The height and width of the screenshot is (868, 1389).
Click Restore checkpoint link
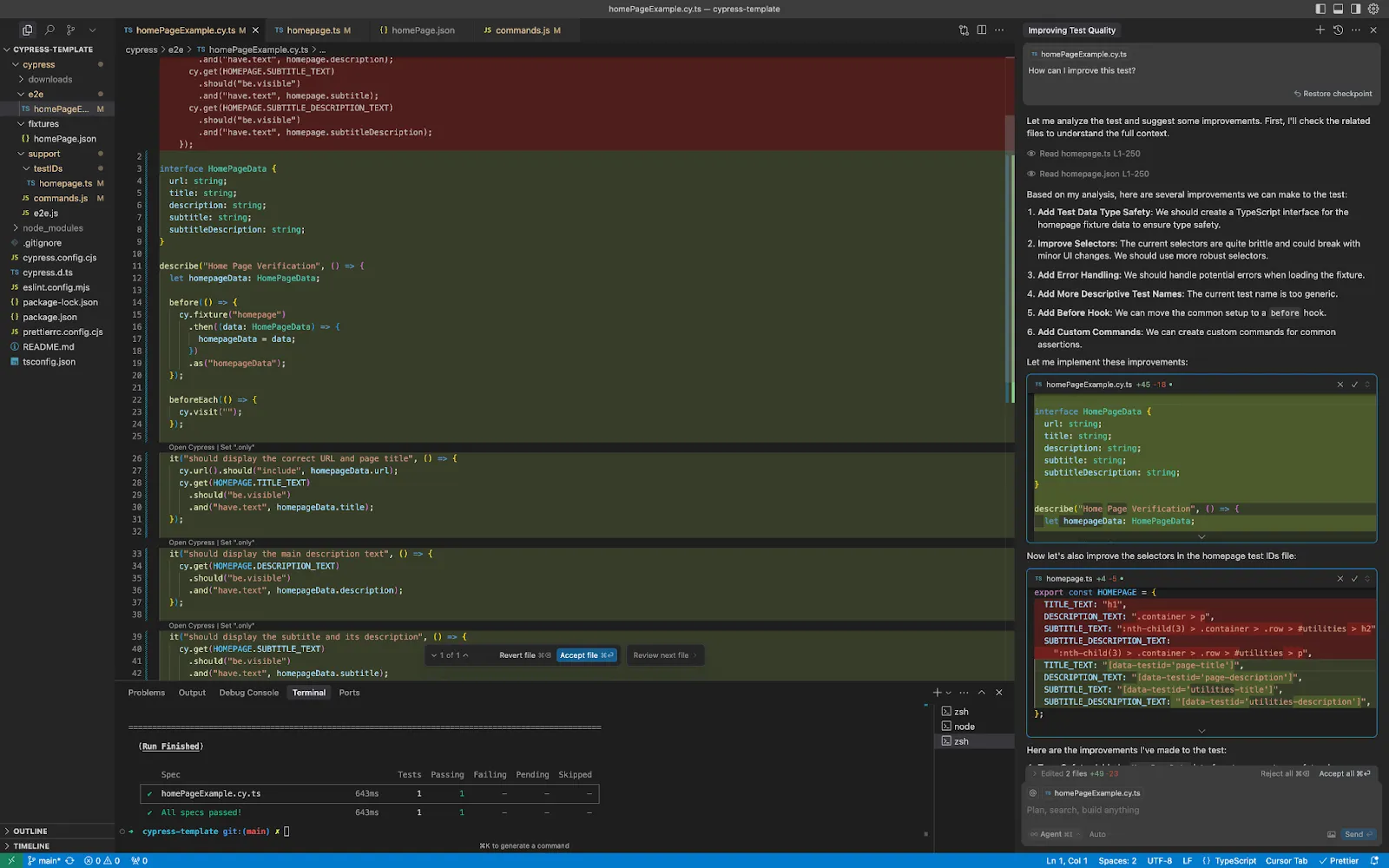pyautogui.click(x=1333, y=94)
